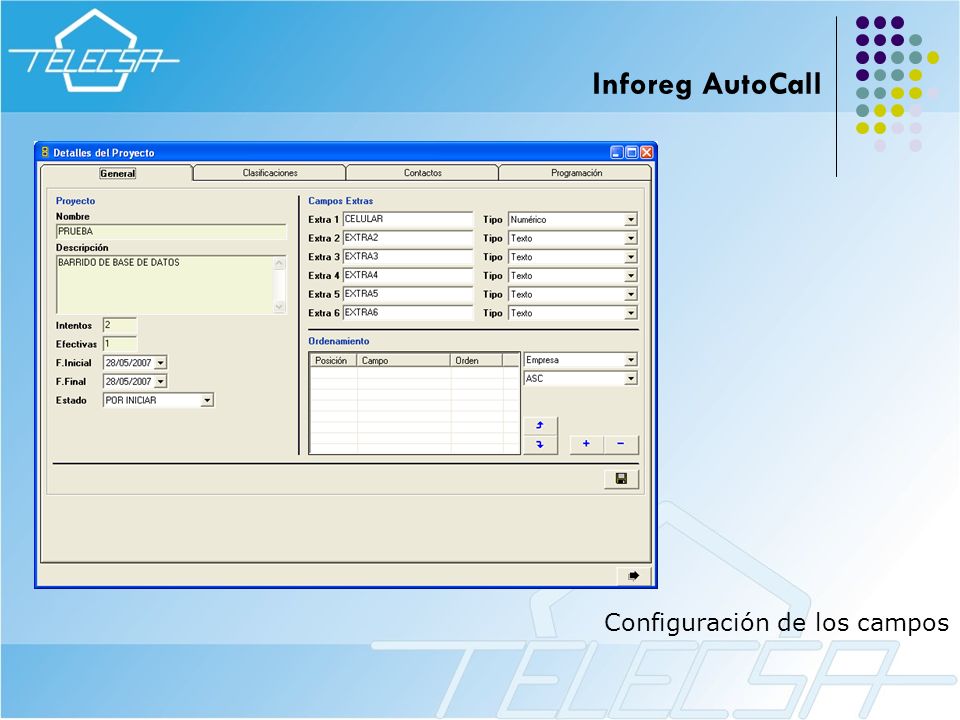960x720 pixels.
Task: Open the Tipo dropdown for Extra 3
Action: [631, 257]
